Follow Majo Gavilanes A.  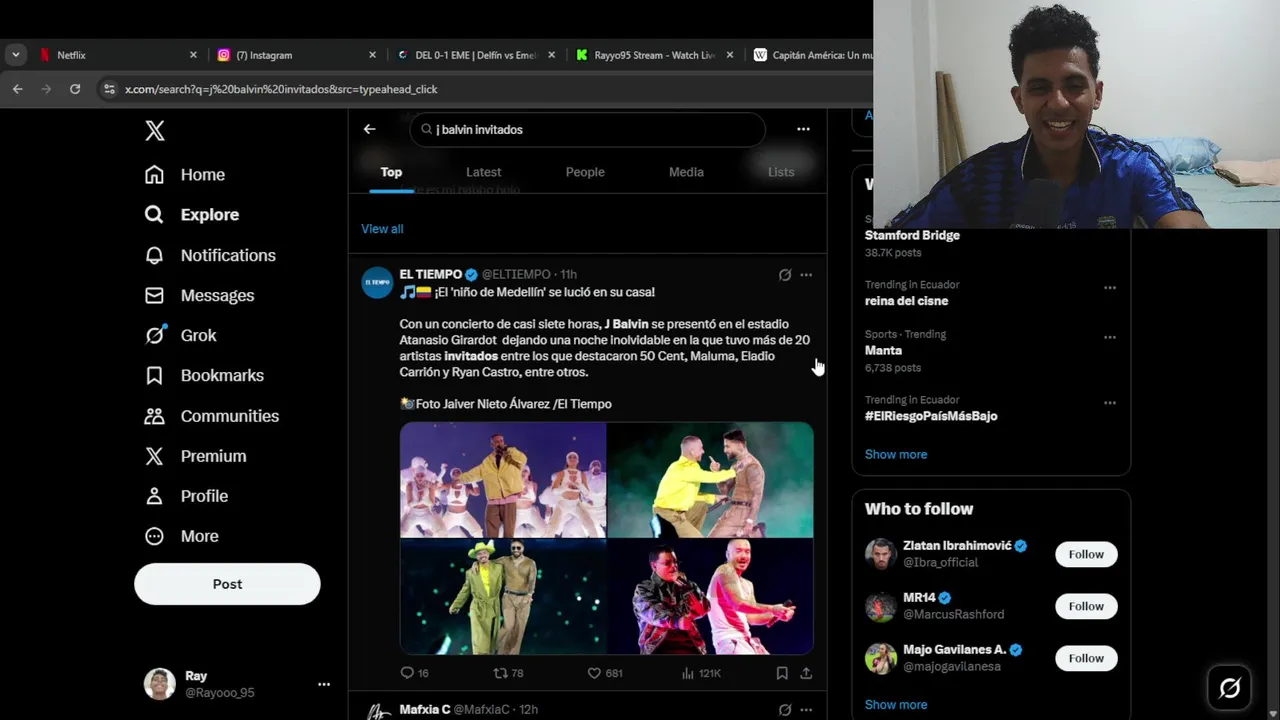pos(1086,658)
